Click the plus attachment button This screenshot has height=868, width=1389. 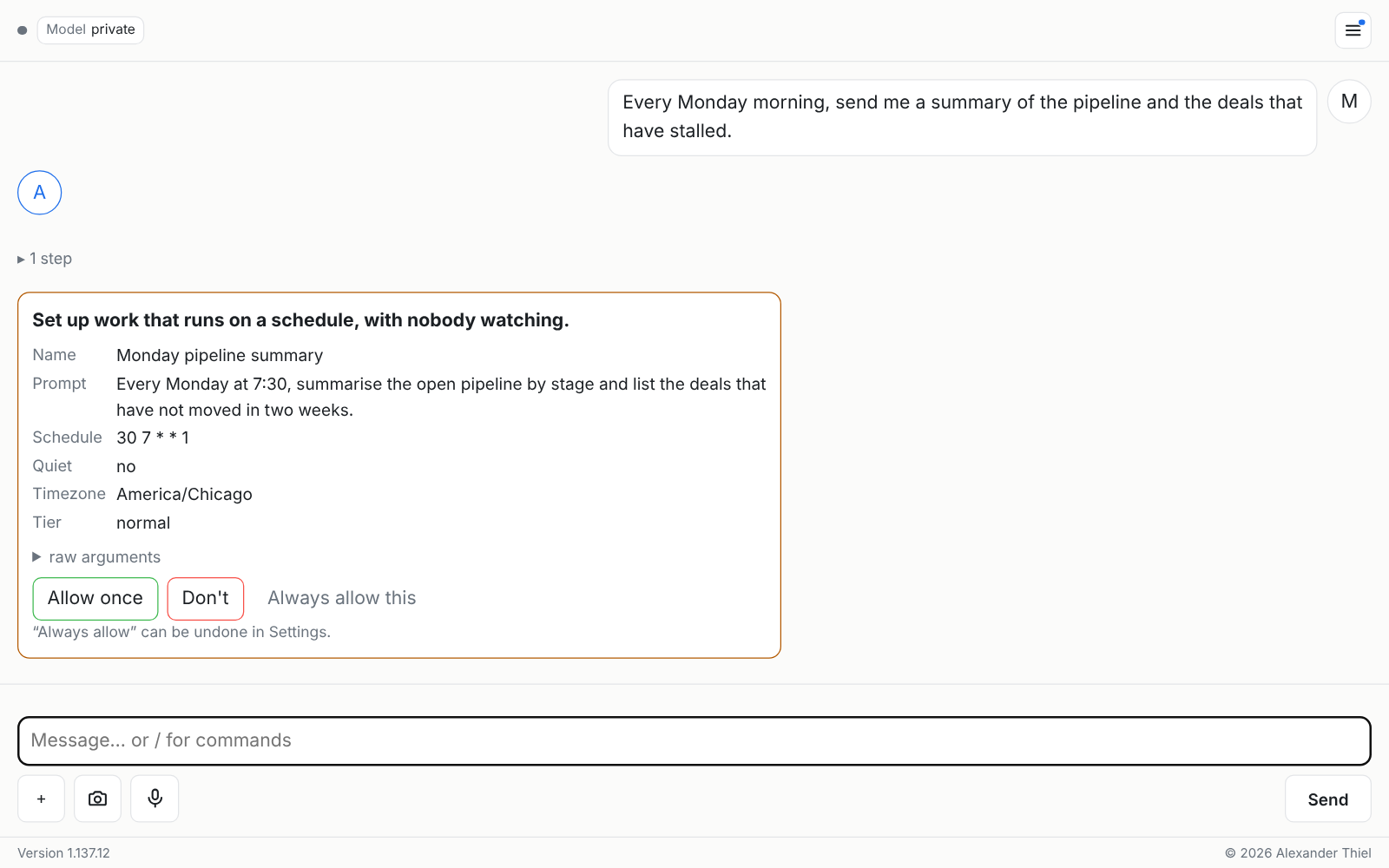click(x=42, y=799)
